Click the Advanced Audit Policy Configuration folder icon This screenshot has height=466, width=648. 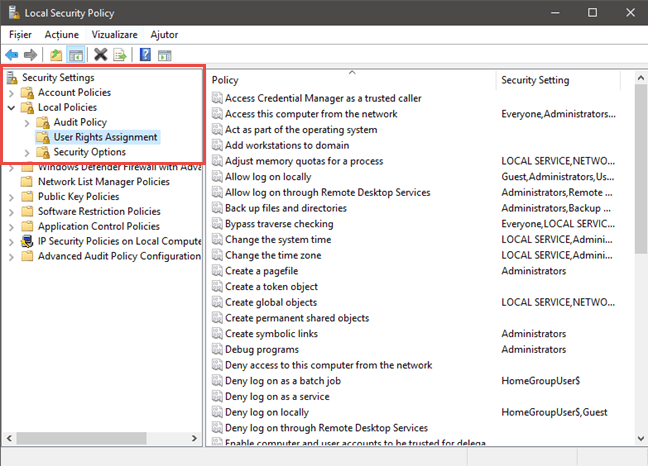pyautogui.click(x=27, y=256)
